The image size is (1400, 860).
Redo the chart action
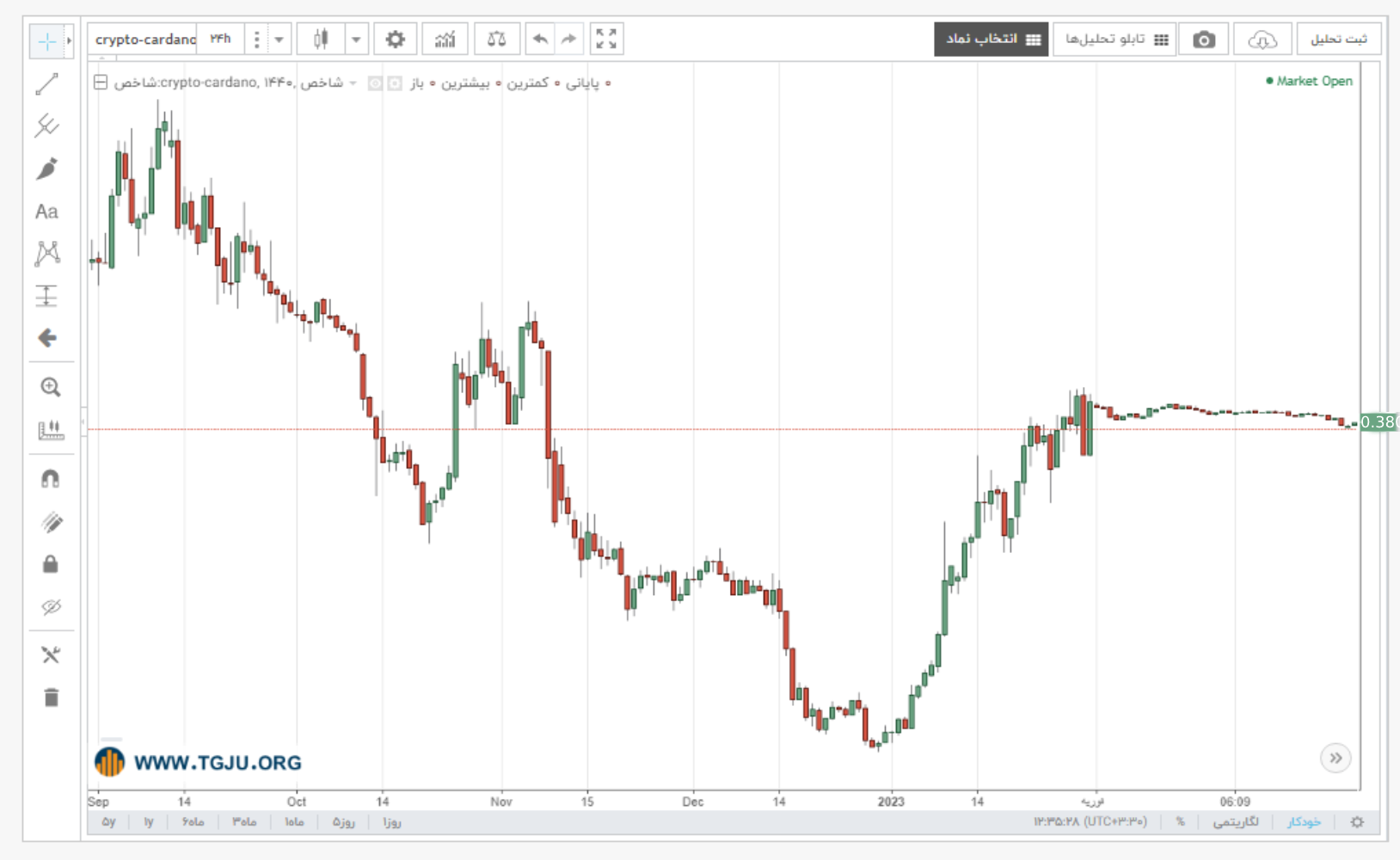[568, 40]
